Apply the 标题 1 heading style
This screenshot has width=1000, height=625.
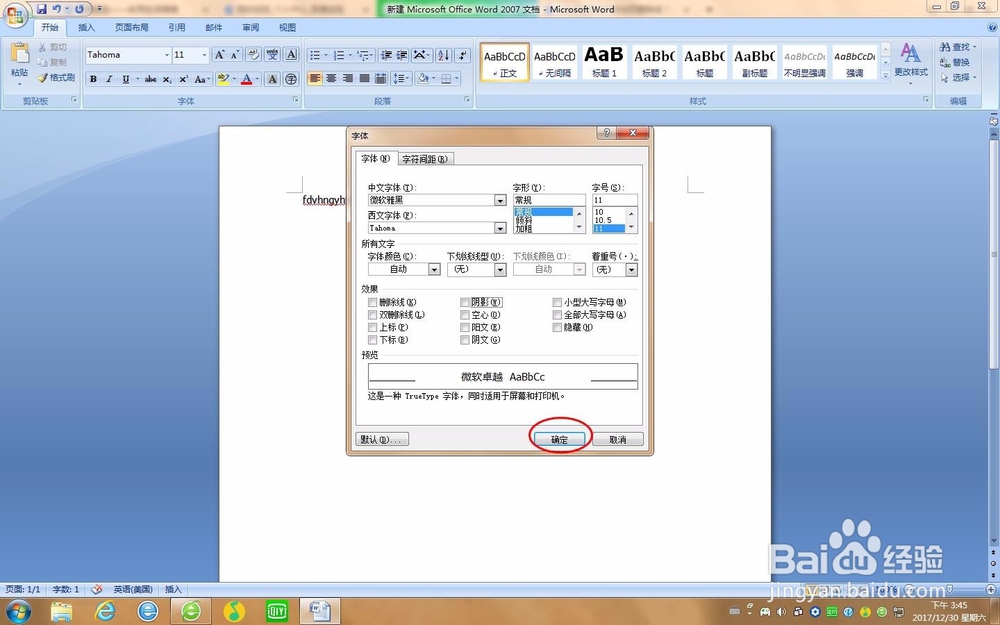604,62
